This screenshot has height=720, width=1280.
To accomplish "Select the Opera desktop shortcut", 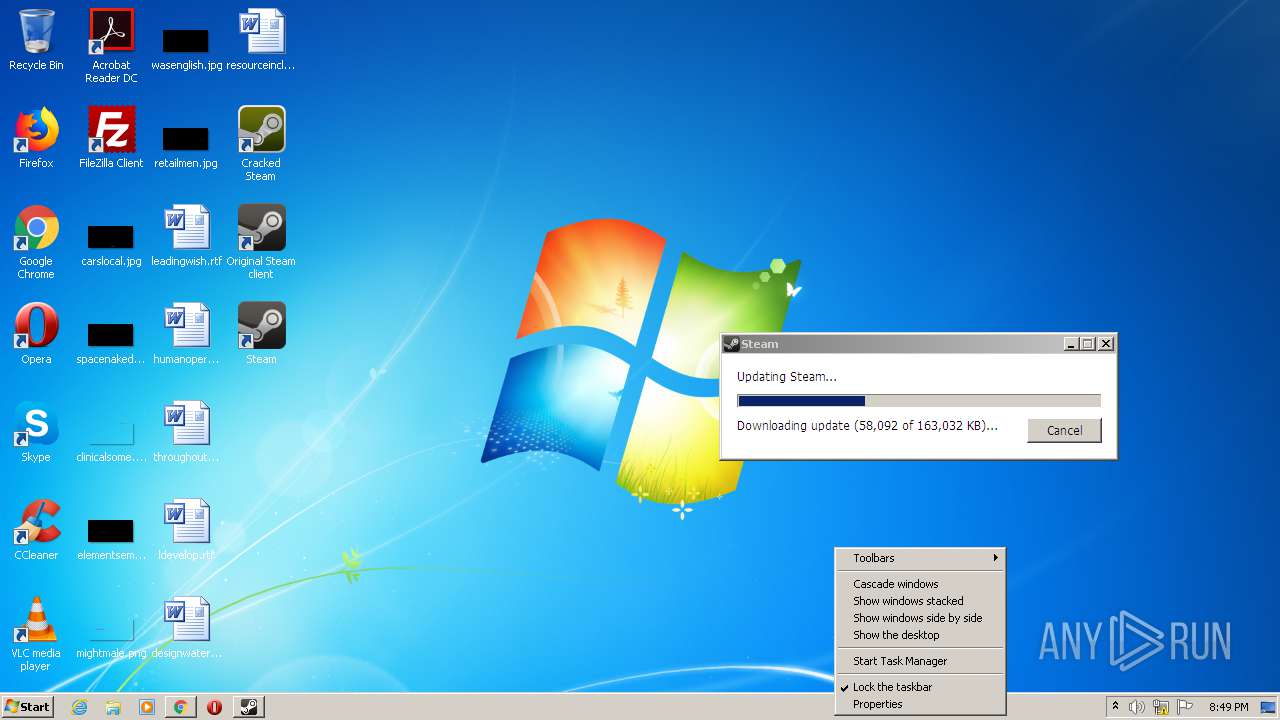I will [x=36, y=334].
